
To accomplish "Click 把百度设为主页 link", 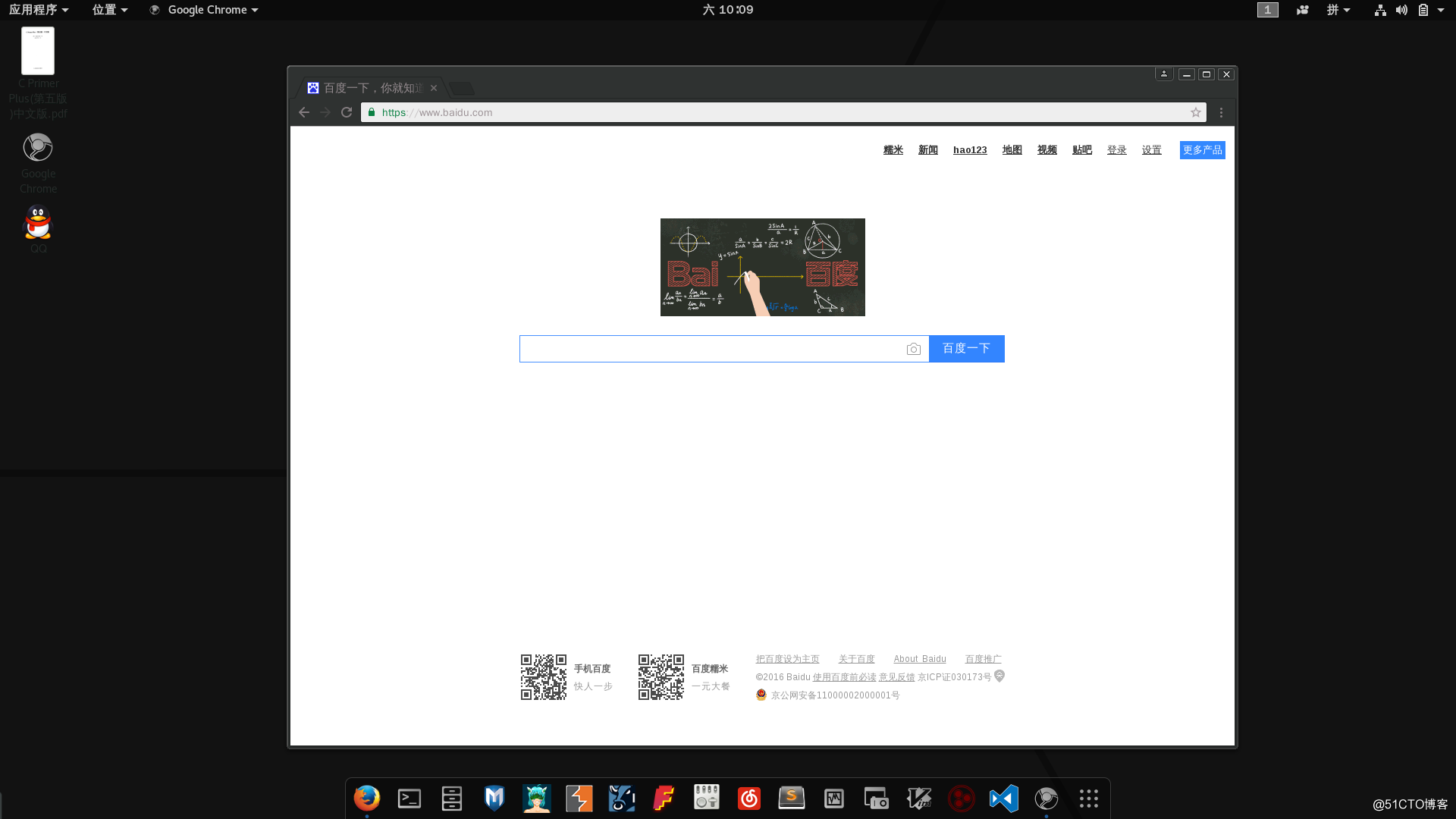I will [787, 659].
